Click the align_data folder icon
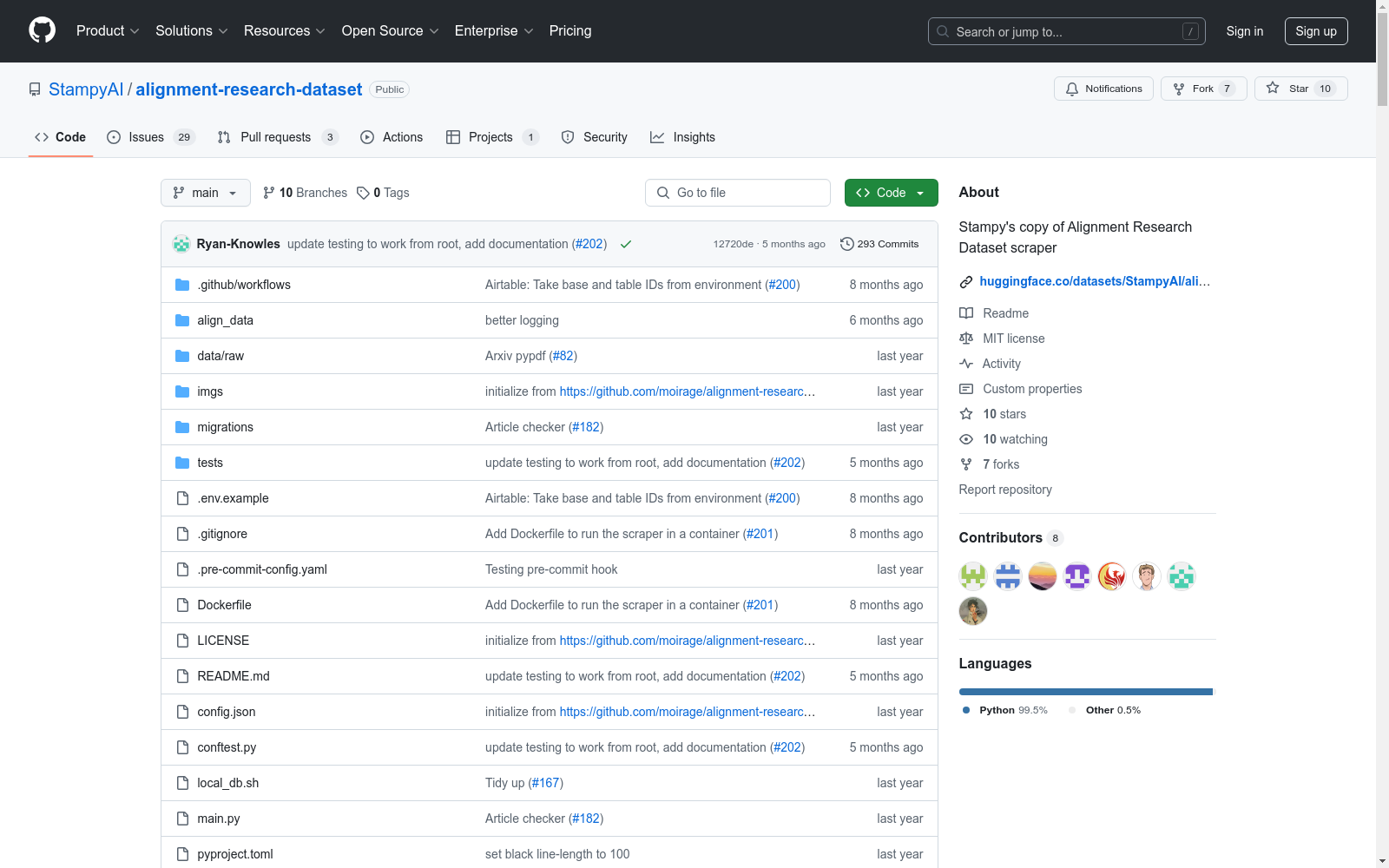 click(182, 320)
